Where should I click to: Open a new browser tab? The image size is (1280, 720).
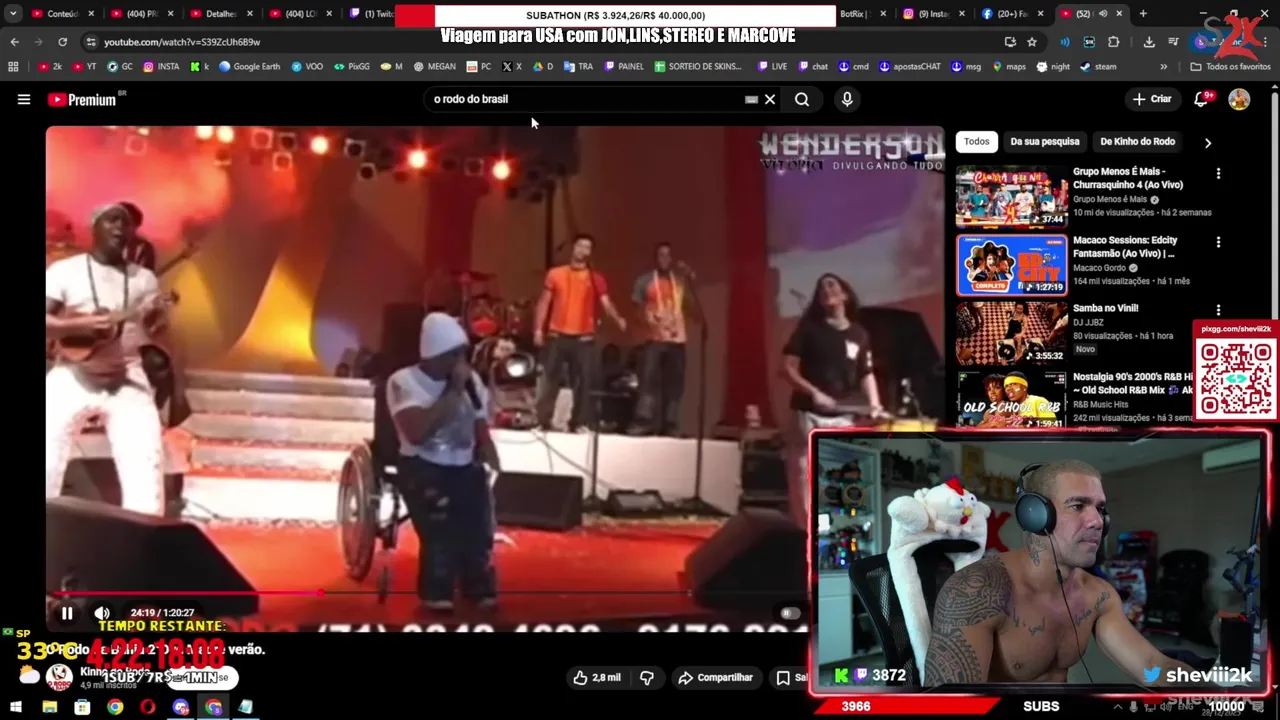pos(1143,14)
